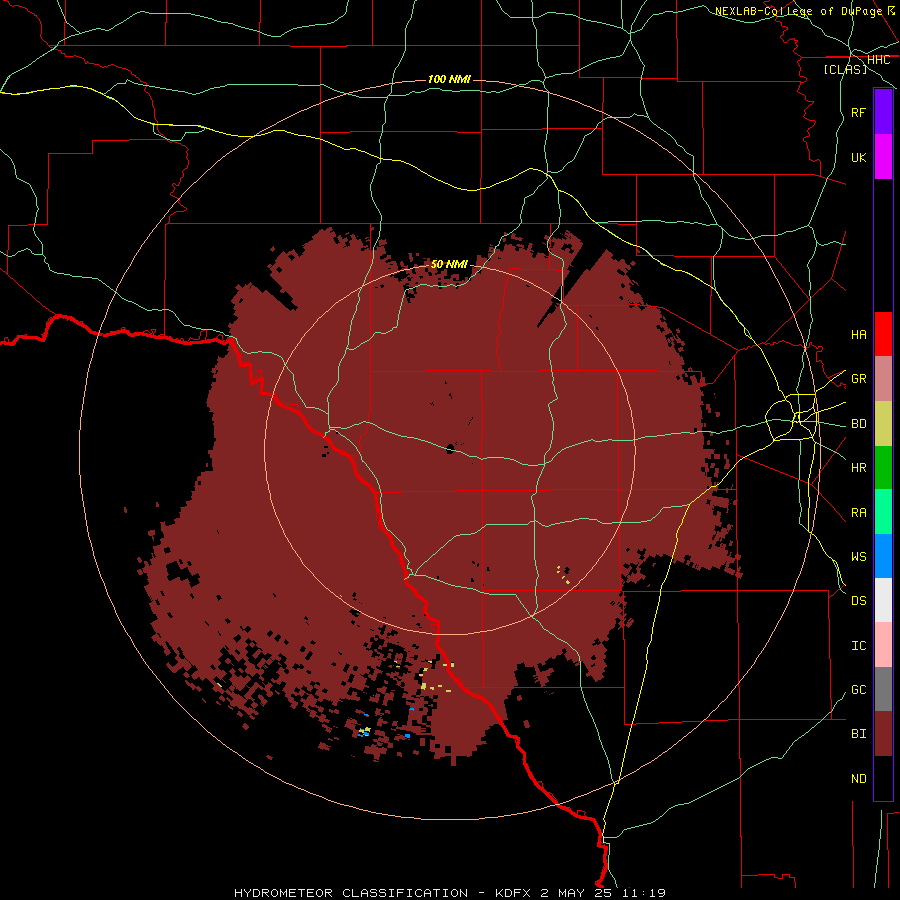Click the '100 NMI' range ring label

449,79
